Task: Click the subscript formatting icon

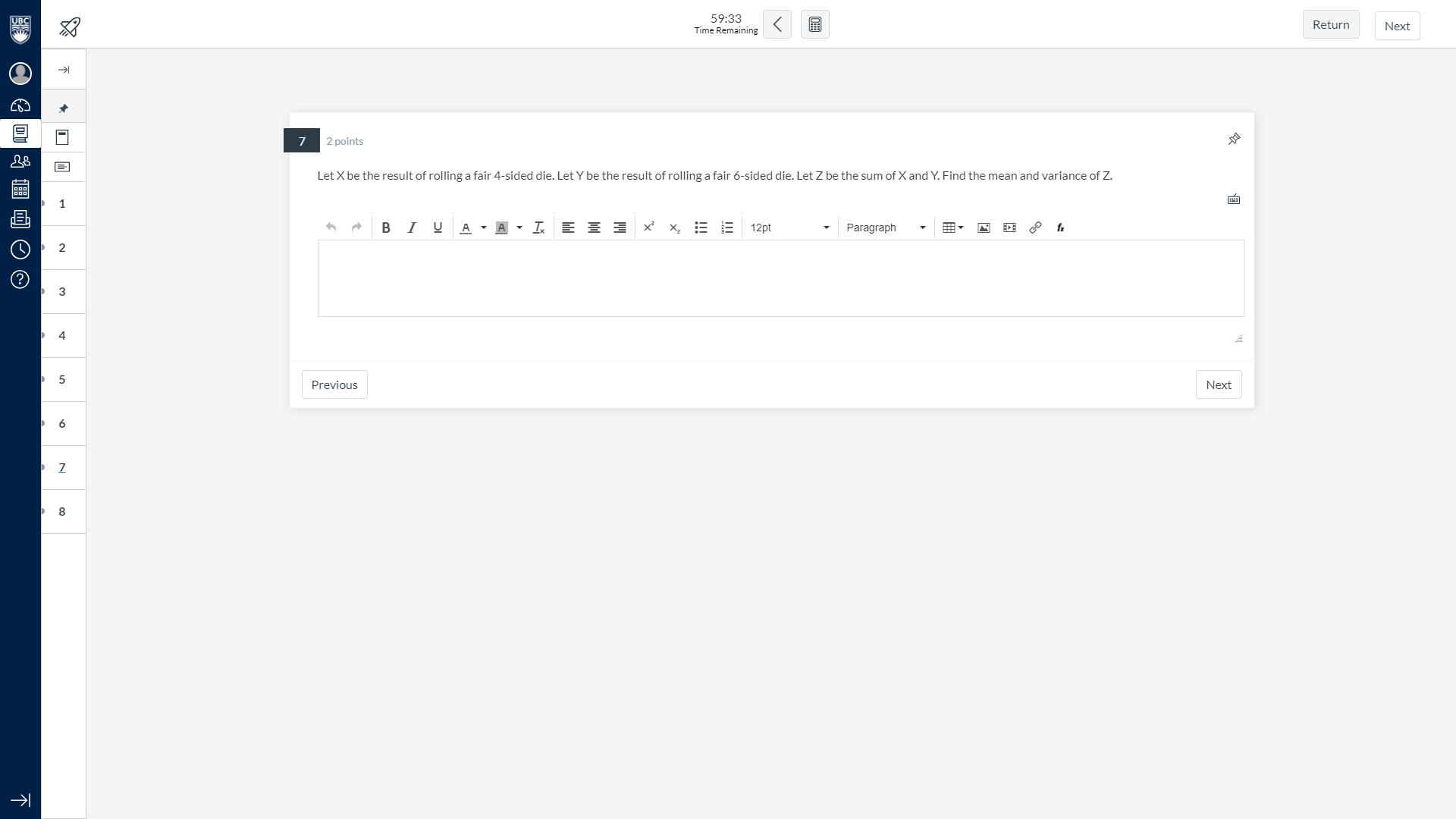Action: [675, 227]
